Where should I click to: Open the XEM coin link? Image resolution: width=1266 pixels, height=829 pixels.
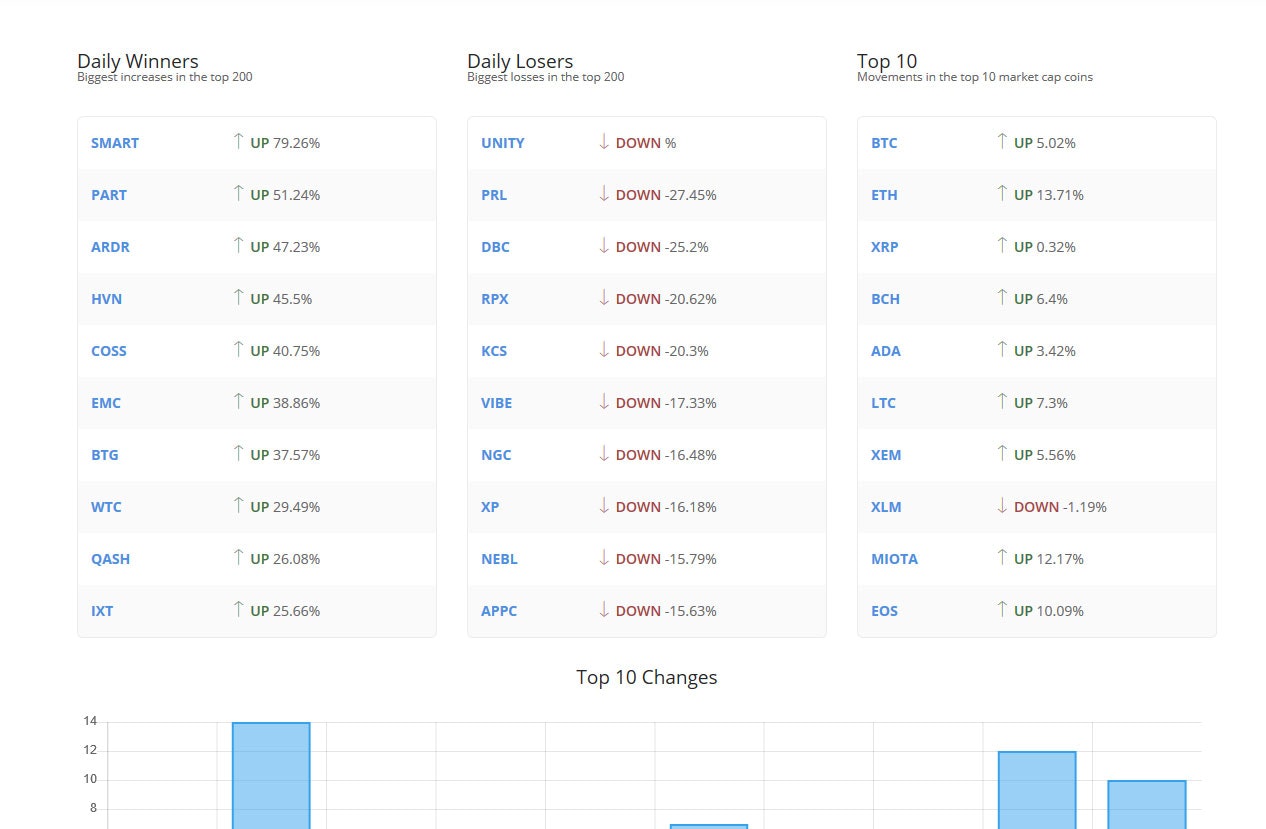point(886,455)
